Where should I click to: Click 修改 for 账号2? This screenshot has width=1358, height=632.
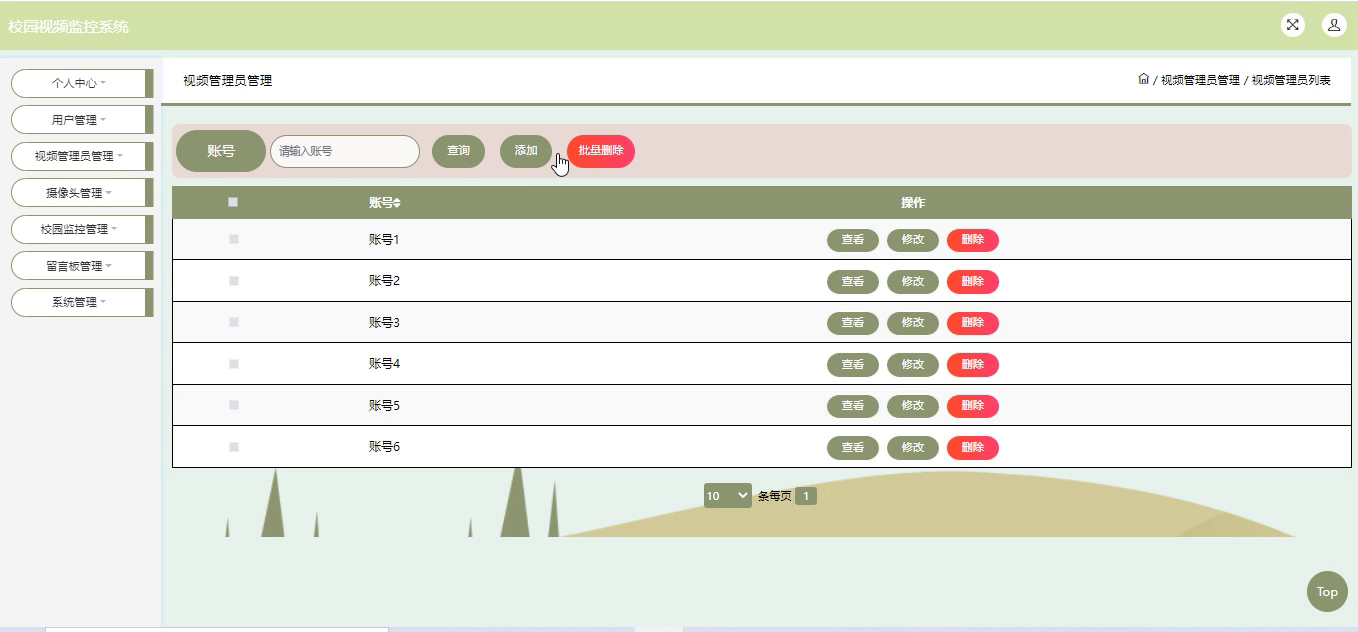click(913, 281)
